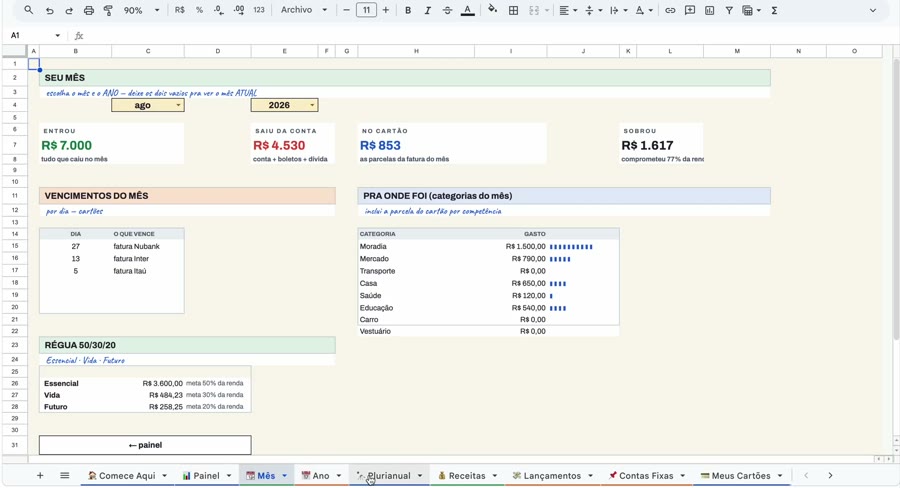900x488 pixels.
Task: Open the month dropdown showing ago
Action: pyautogui.click(x=148, y=105)
